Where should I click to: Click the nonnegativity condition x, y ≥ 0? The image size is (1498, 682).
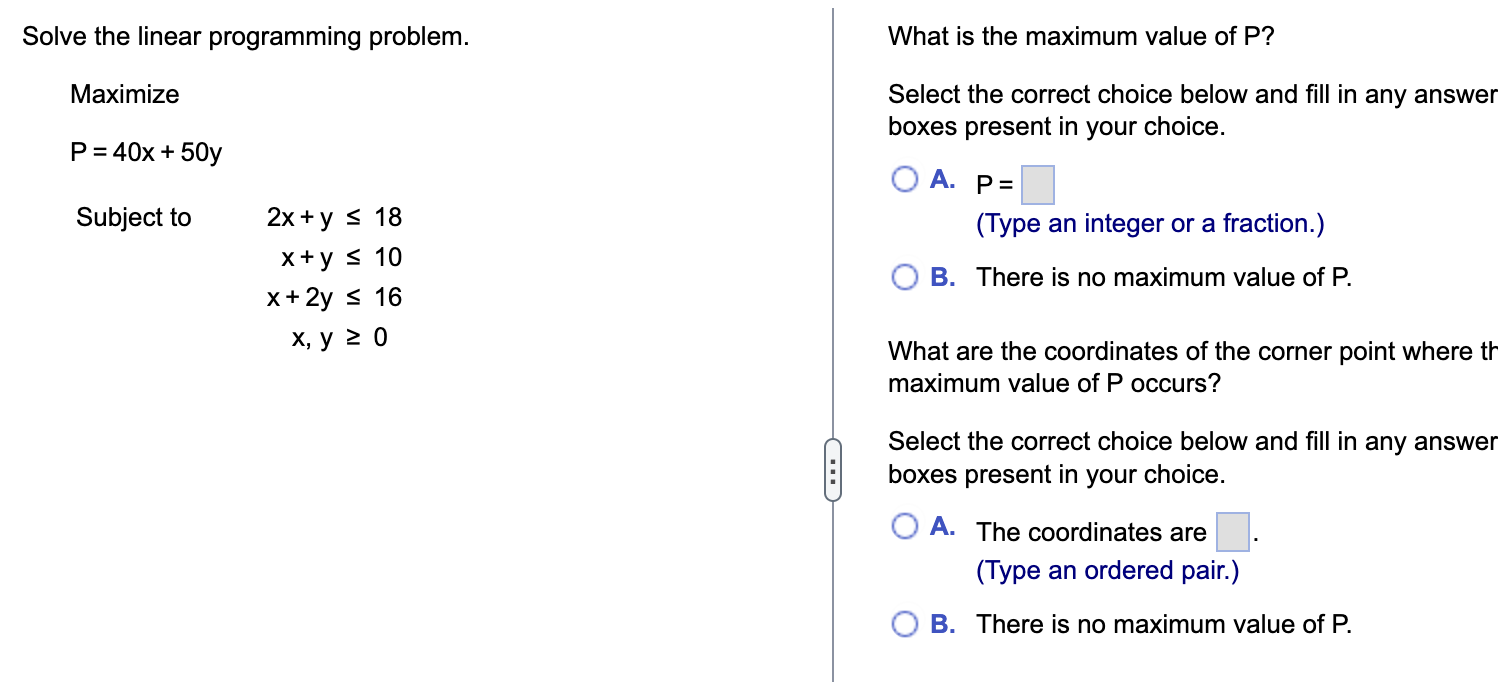(x=339, y=338)
